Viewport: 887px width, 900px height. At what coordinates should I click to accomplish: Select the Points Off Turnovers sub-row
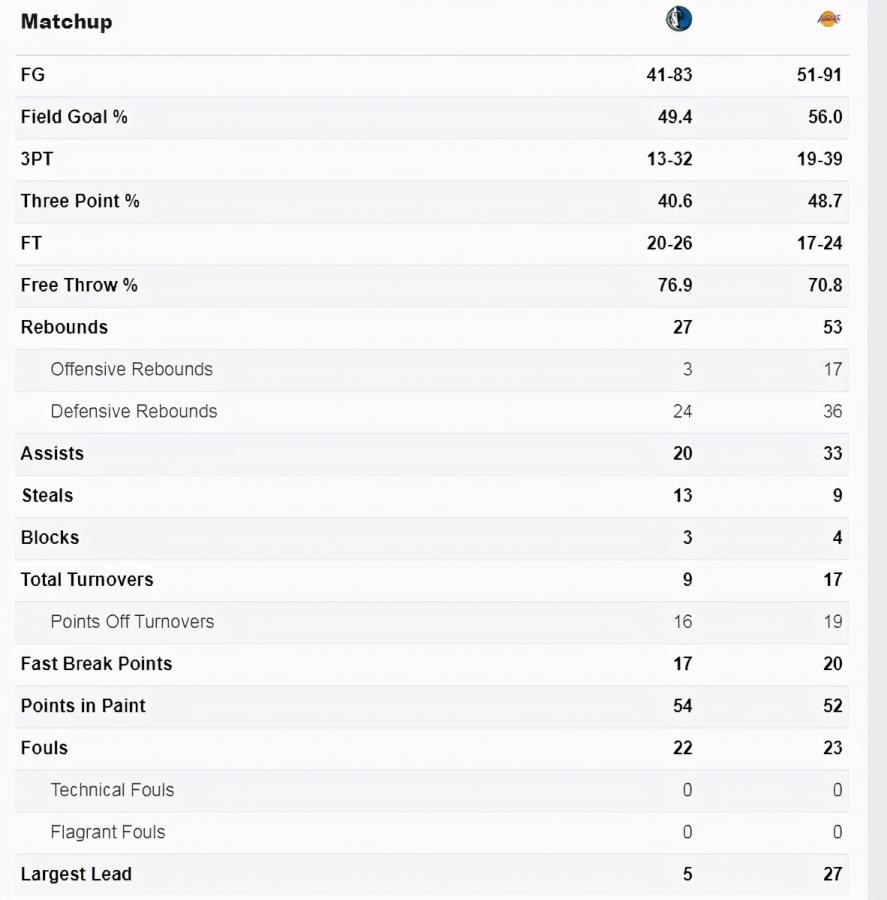[x=132, y=621]
